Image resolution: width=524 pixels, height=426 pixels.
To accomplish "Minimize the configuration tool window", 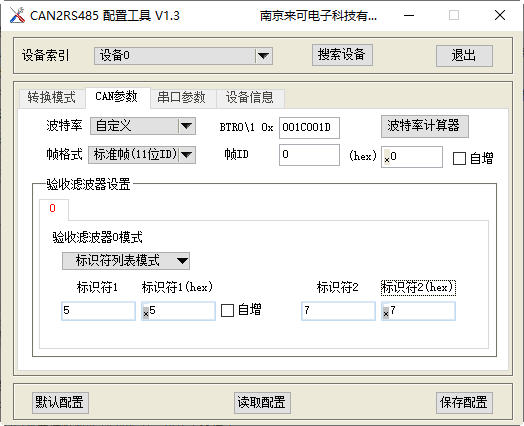I will 409,15.
